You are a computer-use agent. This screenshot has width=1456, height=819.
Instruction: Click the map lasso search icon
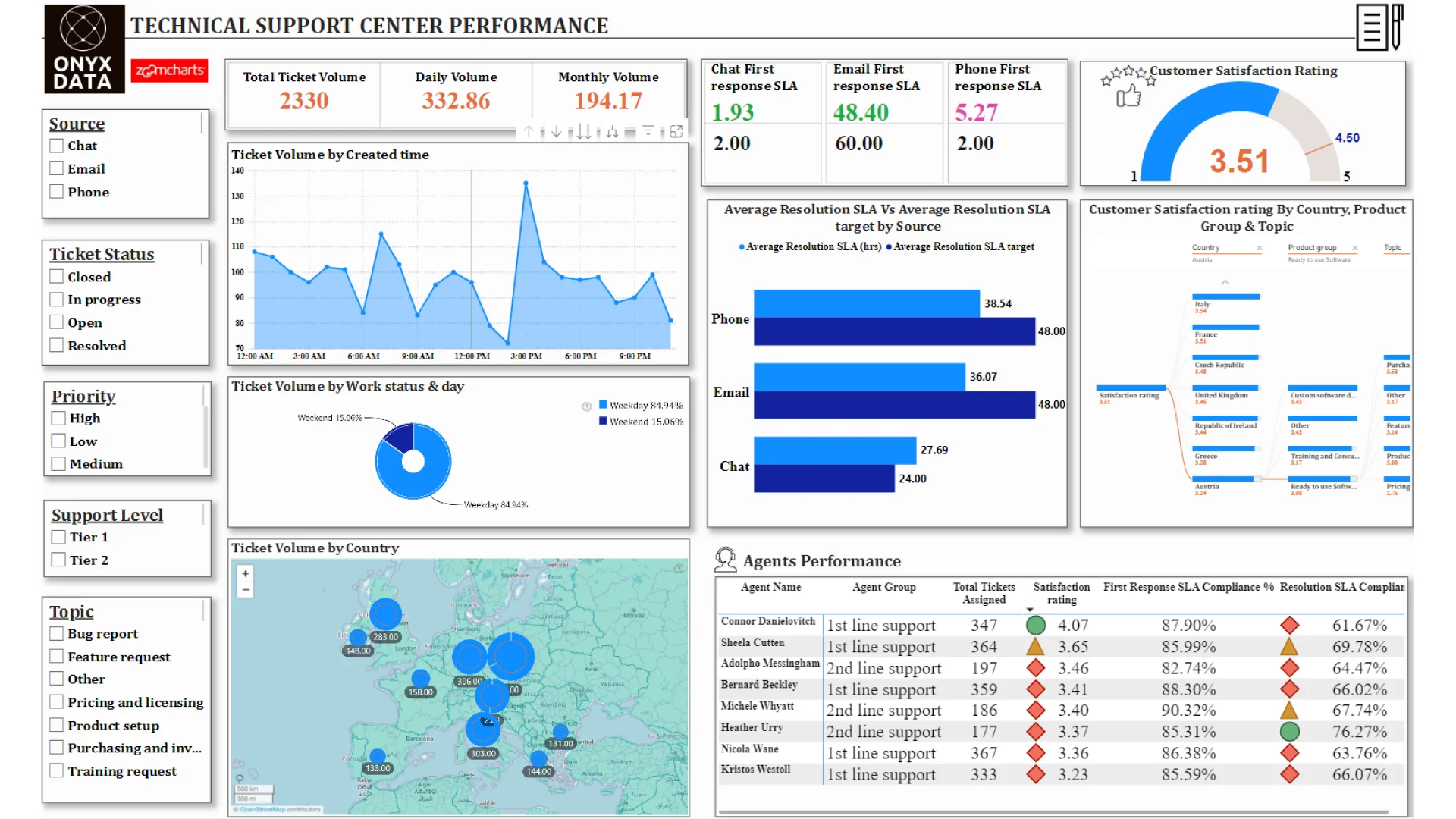[240, 779]
